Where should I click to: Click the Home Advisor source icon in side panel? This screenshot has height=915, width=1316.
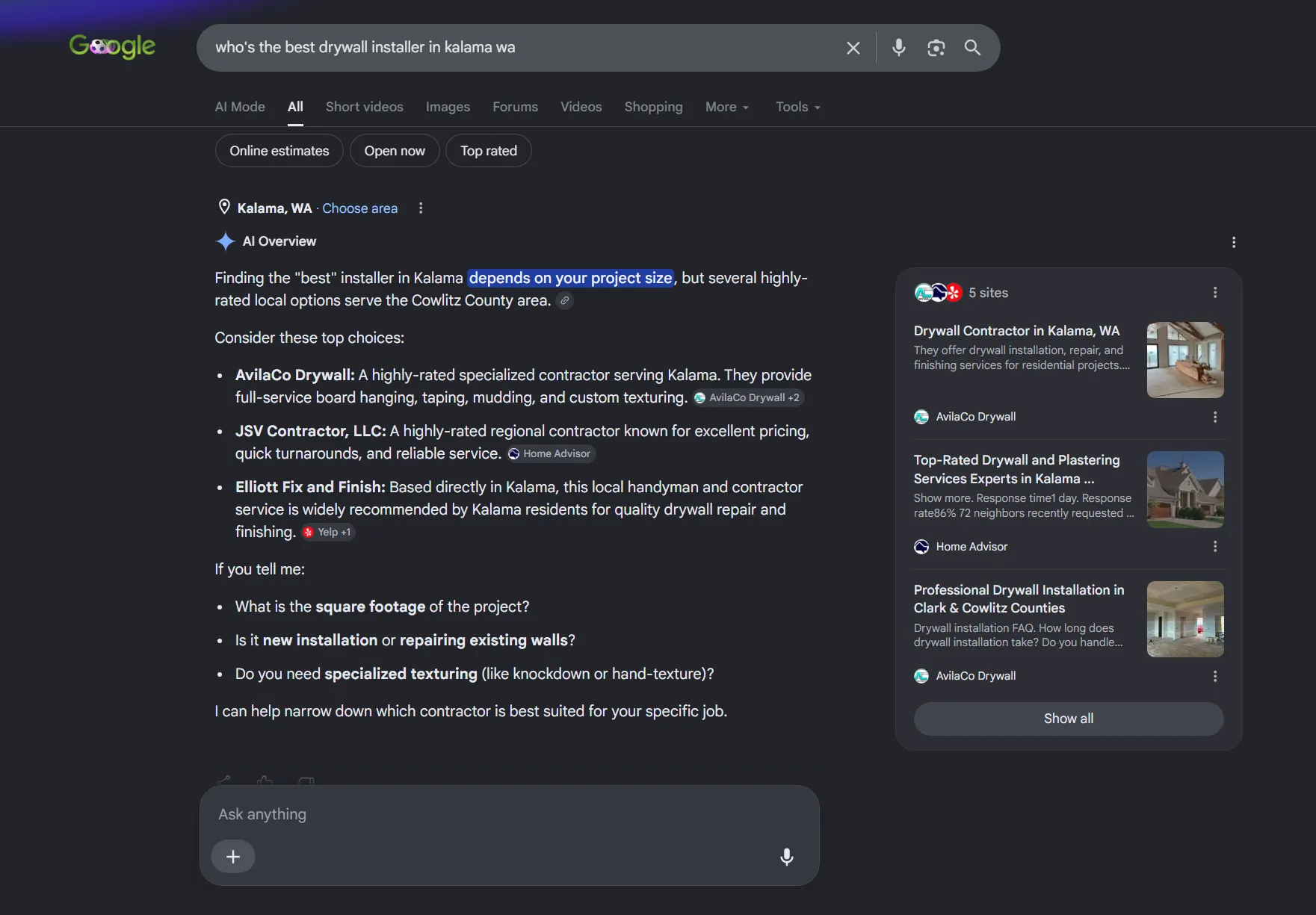[921, 547]
